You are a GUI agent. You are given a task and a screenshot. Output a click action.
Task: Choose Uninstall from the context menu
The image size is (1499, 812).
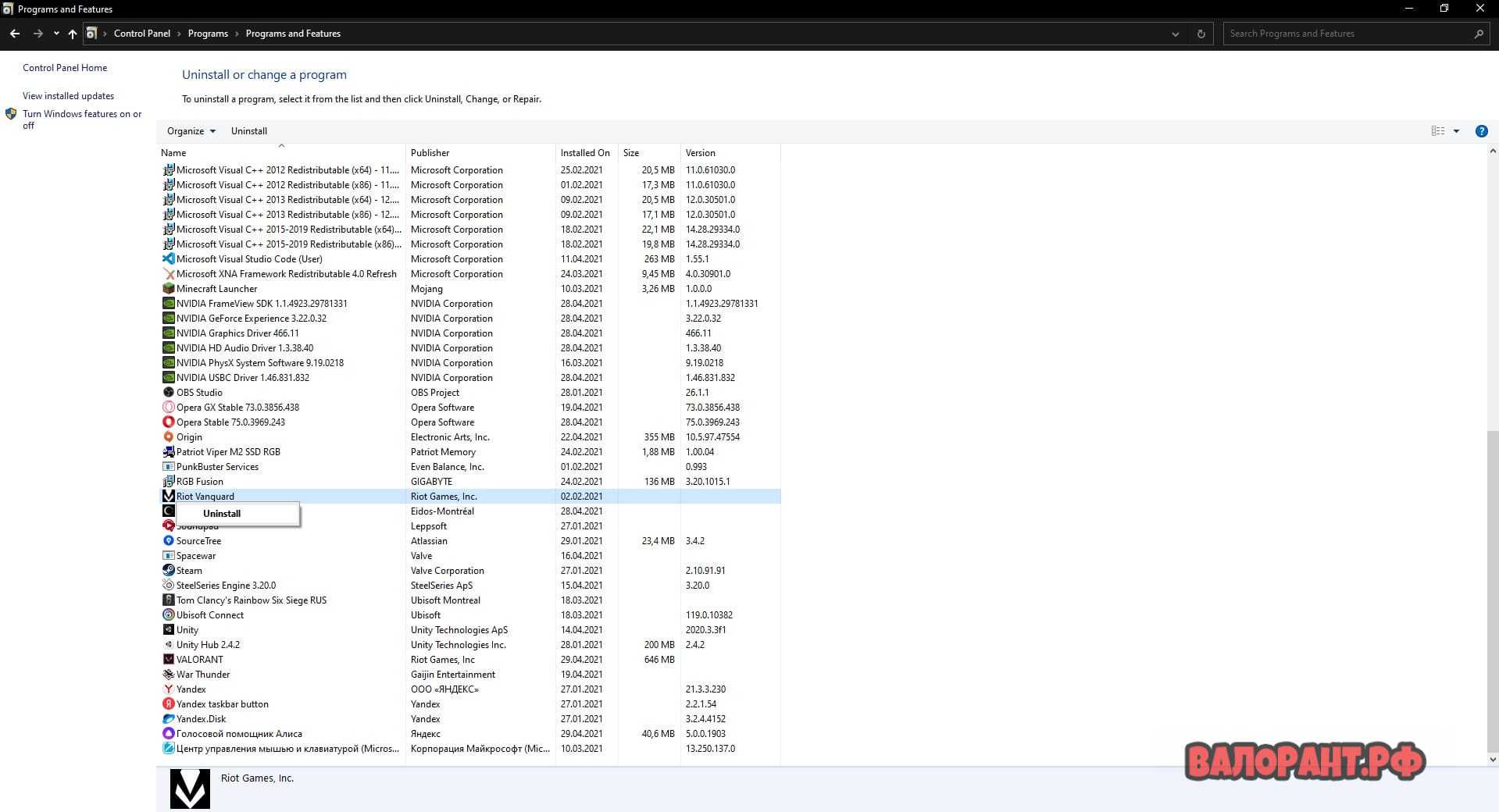click(x=222, y=514)
